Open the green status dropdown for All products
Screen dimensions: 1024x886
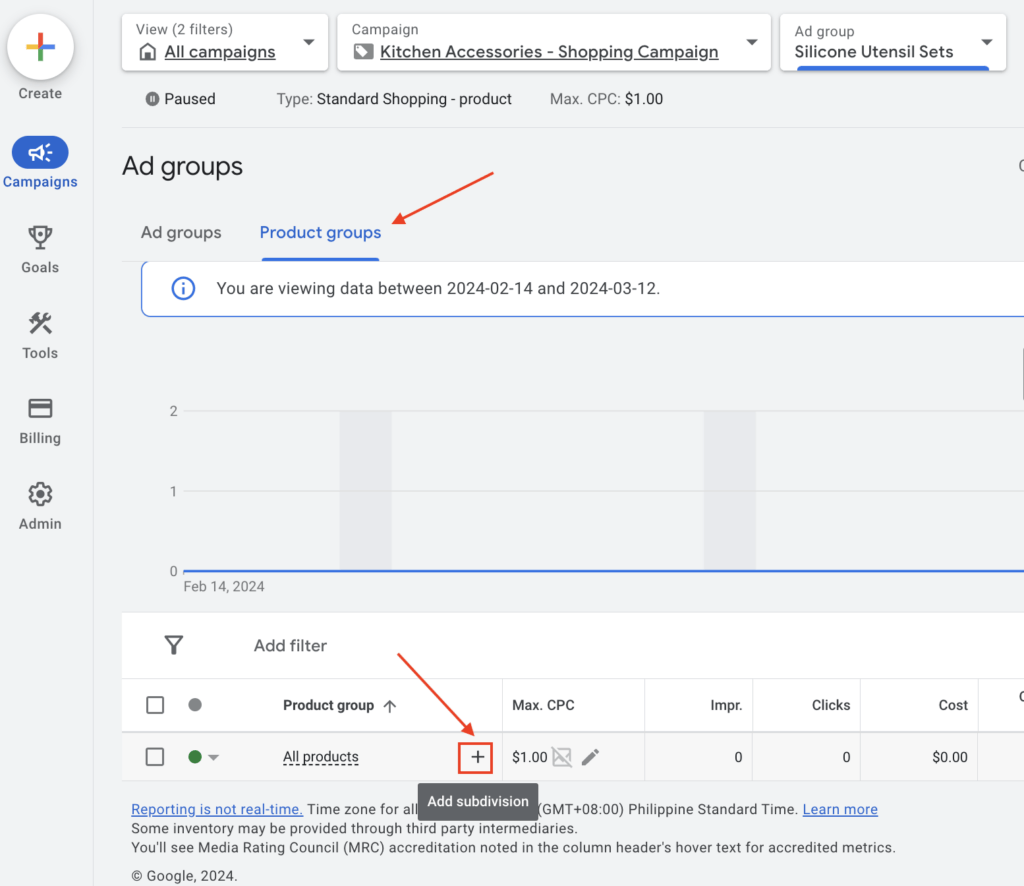[x=203, y=757]
